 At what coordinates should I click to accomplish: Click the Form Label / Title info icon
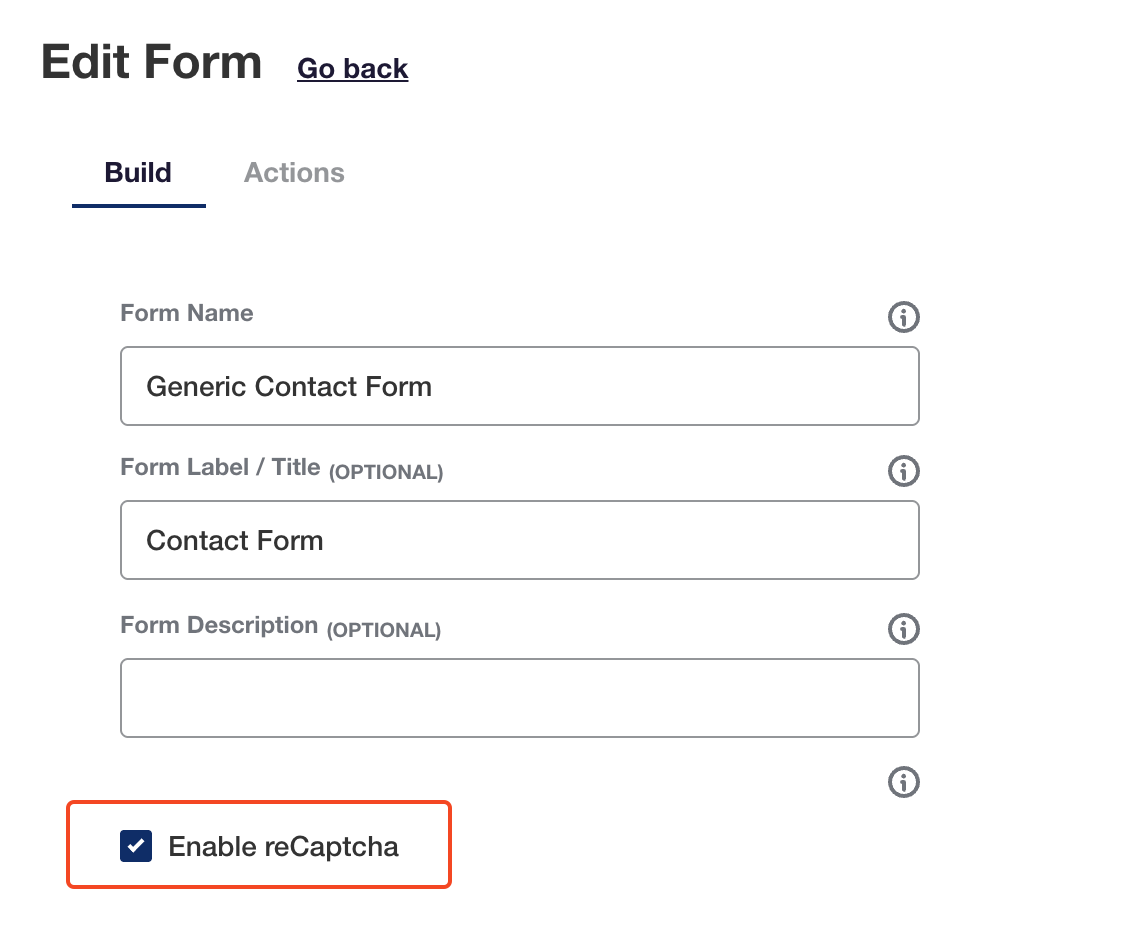(x=903, y=471)
